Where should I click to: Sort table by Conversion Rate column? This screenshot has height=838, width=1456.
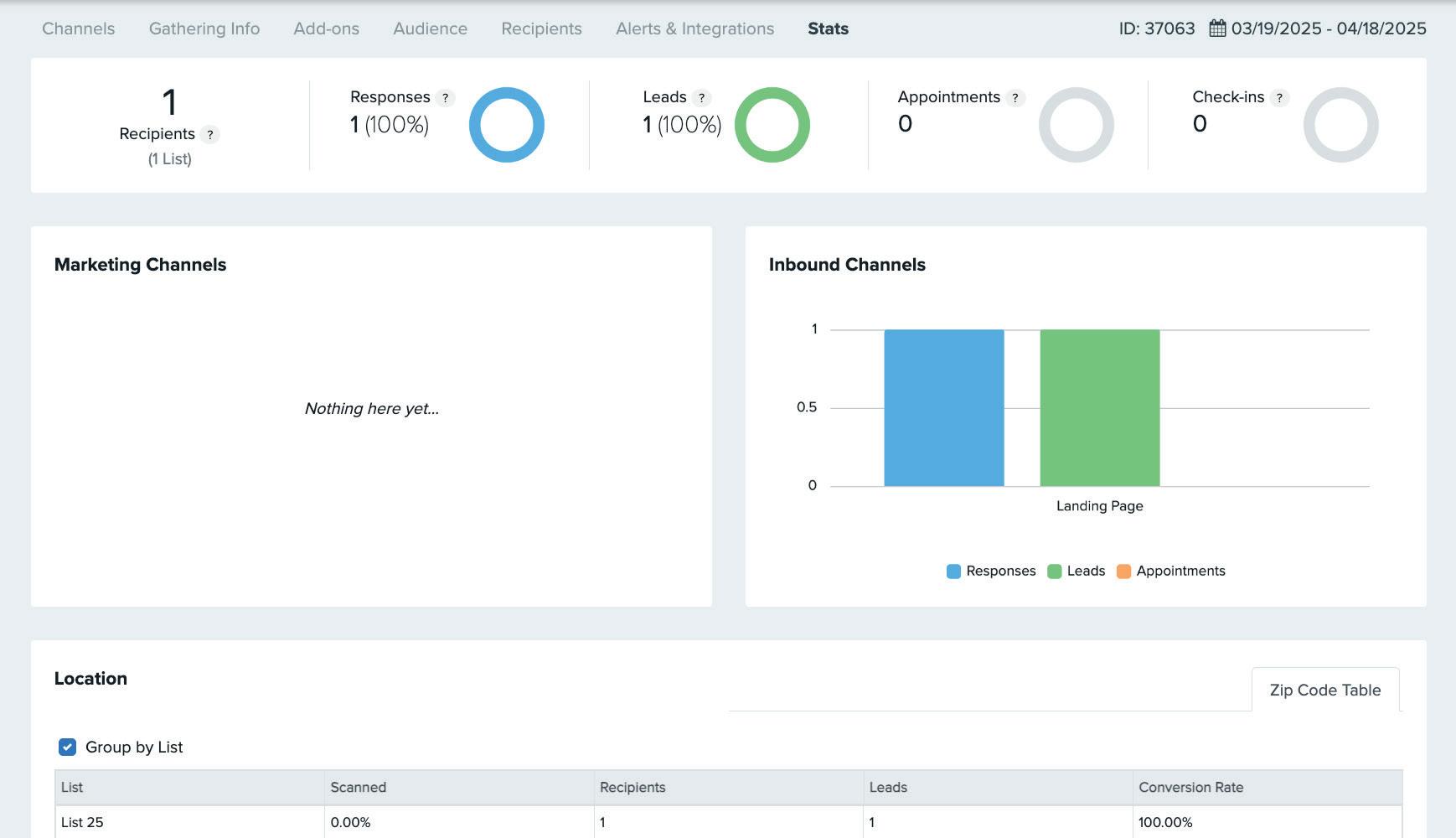pos(1190,788)
